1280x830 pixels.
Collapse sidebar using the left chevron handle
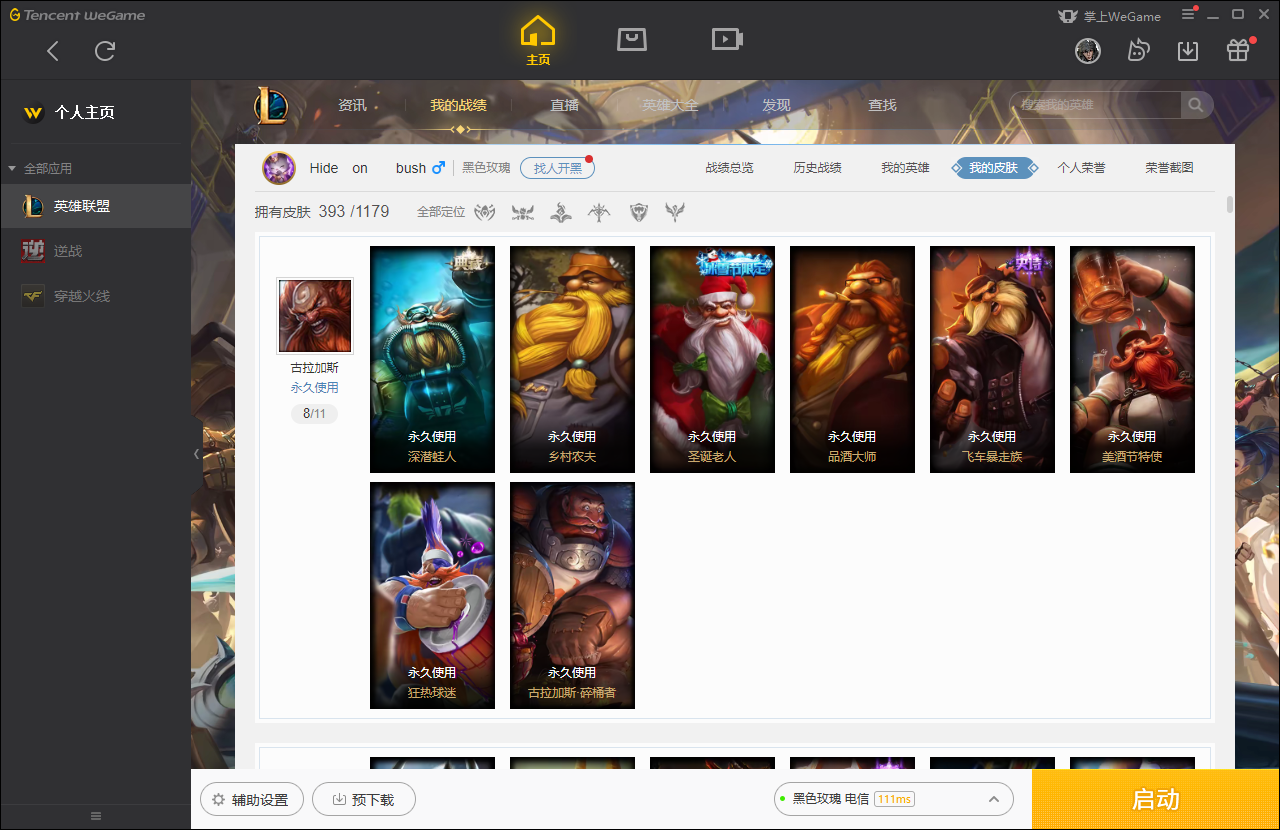[x=196, y=454]
